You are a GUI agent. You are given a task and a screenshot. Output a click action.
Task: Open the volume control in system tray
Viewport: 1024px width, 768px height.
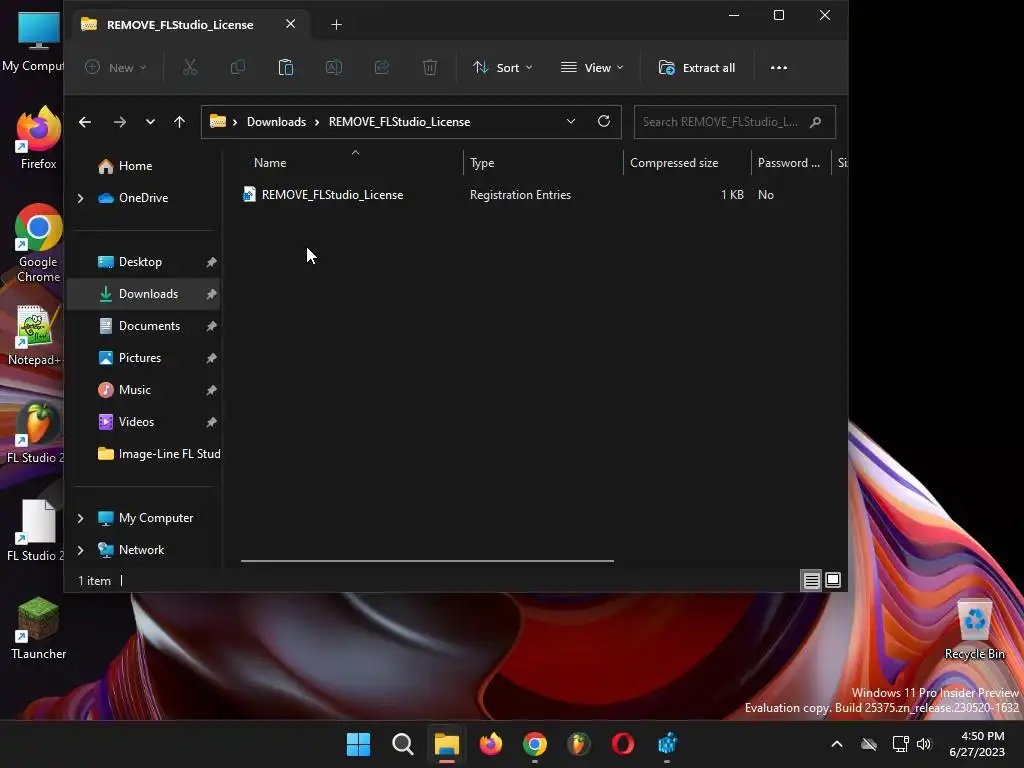924,744
